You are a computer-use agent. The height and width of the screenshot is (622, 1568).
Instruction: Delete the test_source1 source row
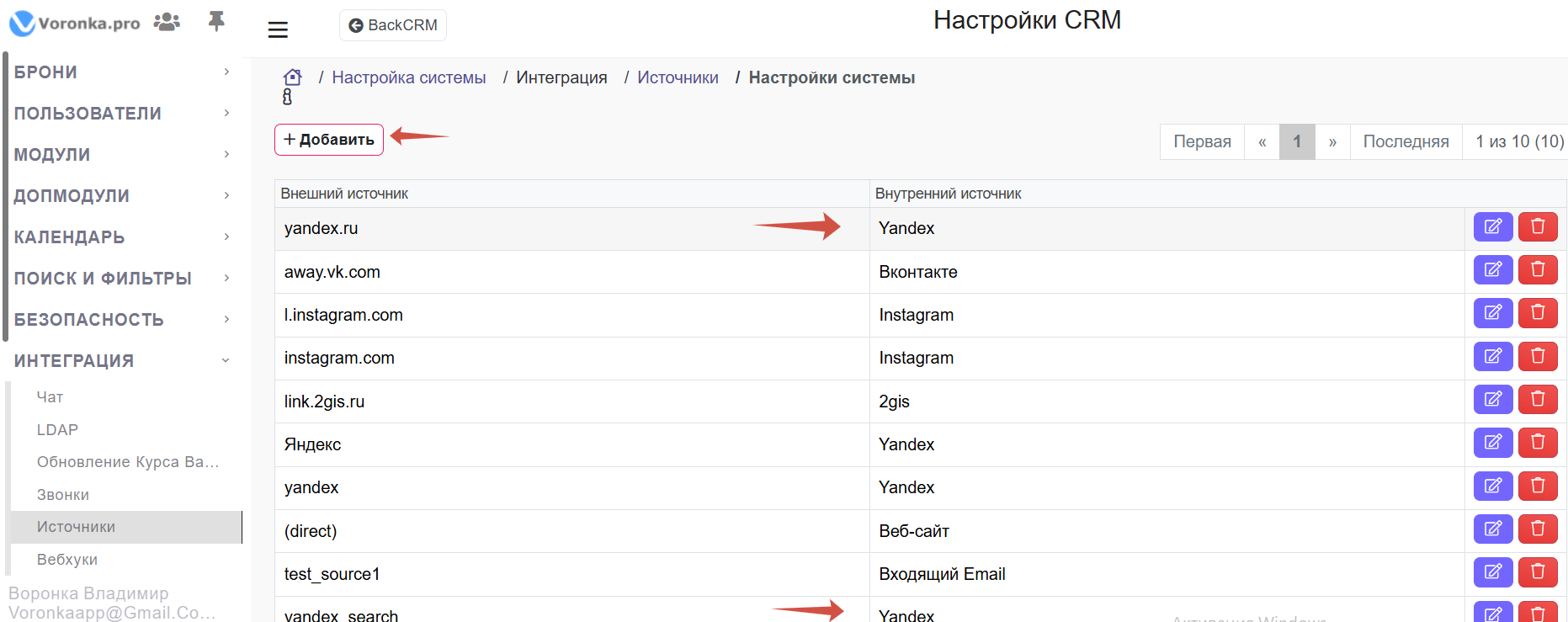click(1537, 572)
